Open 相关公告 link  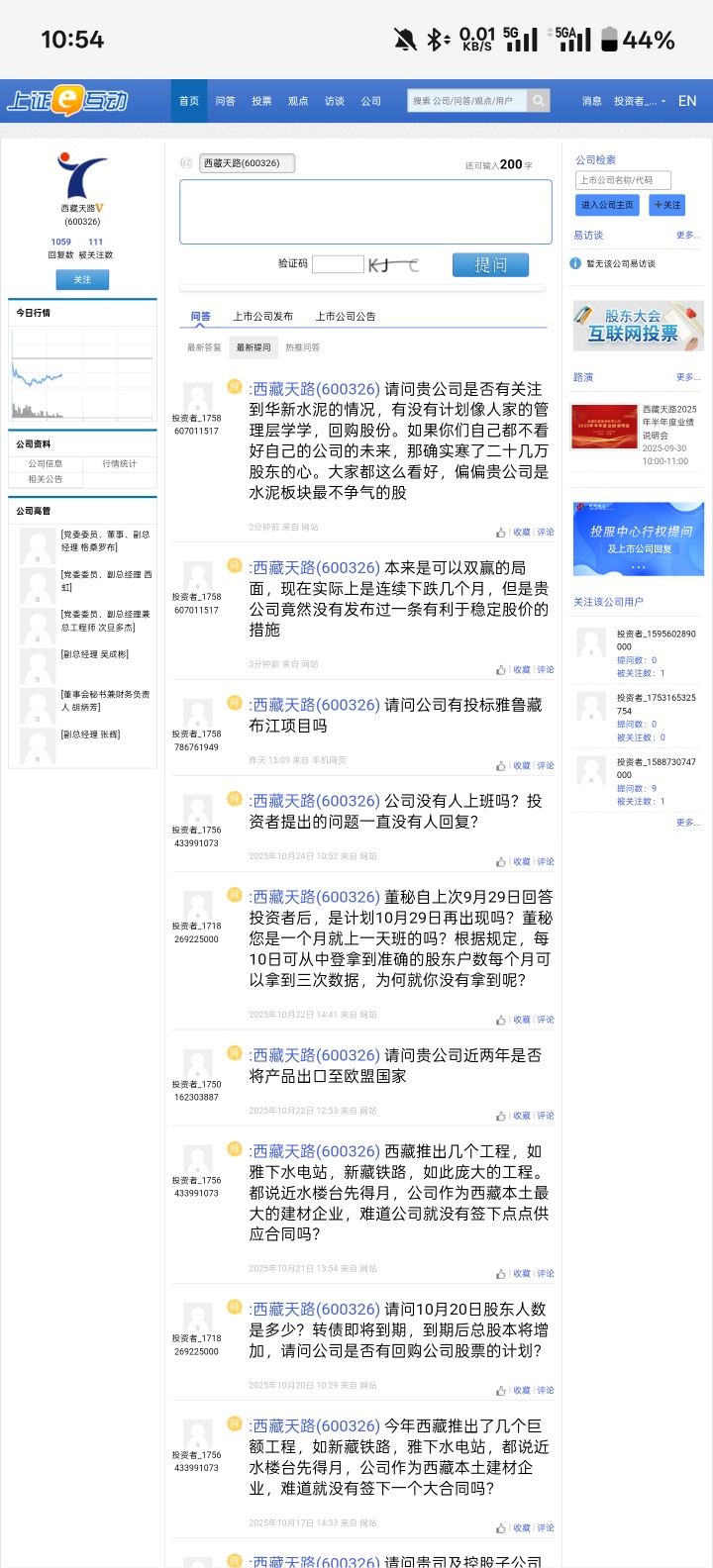pos(46,479)
